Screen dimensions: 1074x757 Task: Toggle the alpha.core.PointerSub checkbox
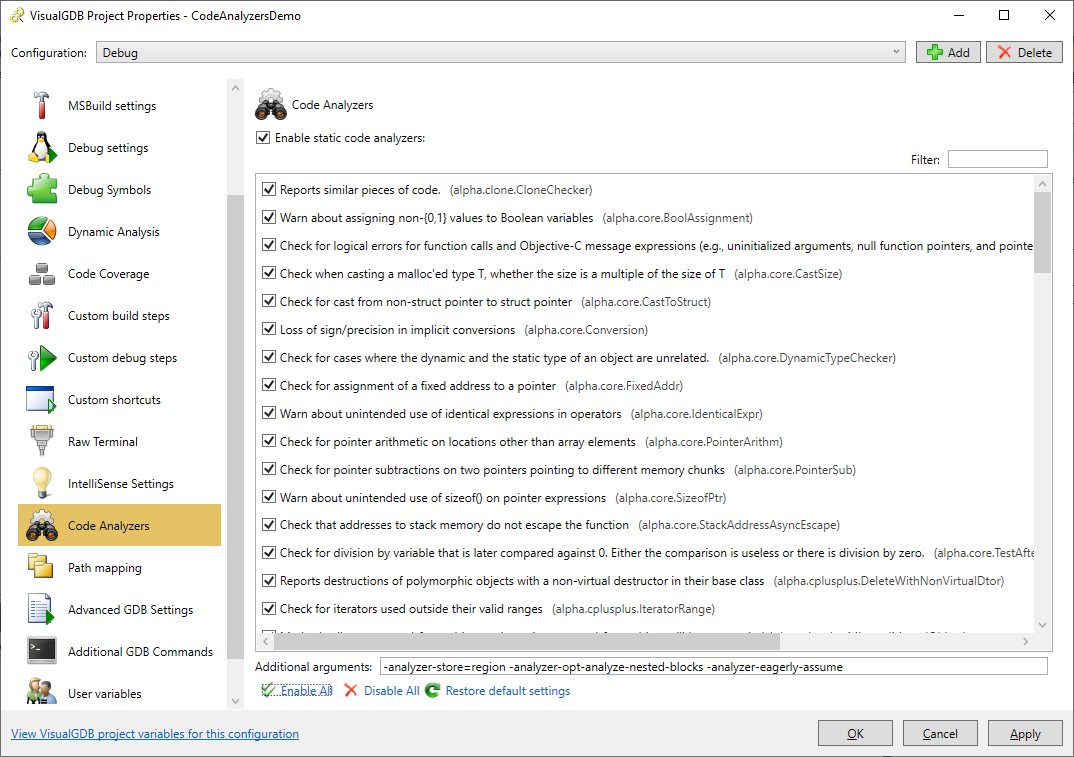269,469
